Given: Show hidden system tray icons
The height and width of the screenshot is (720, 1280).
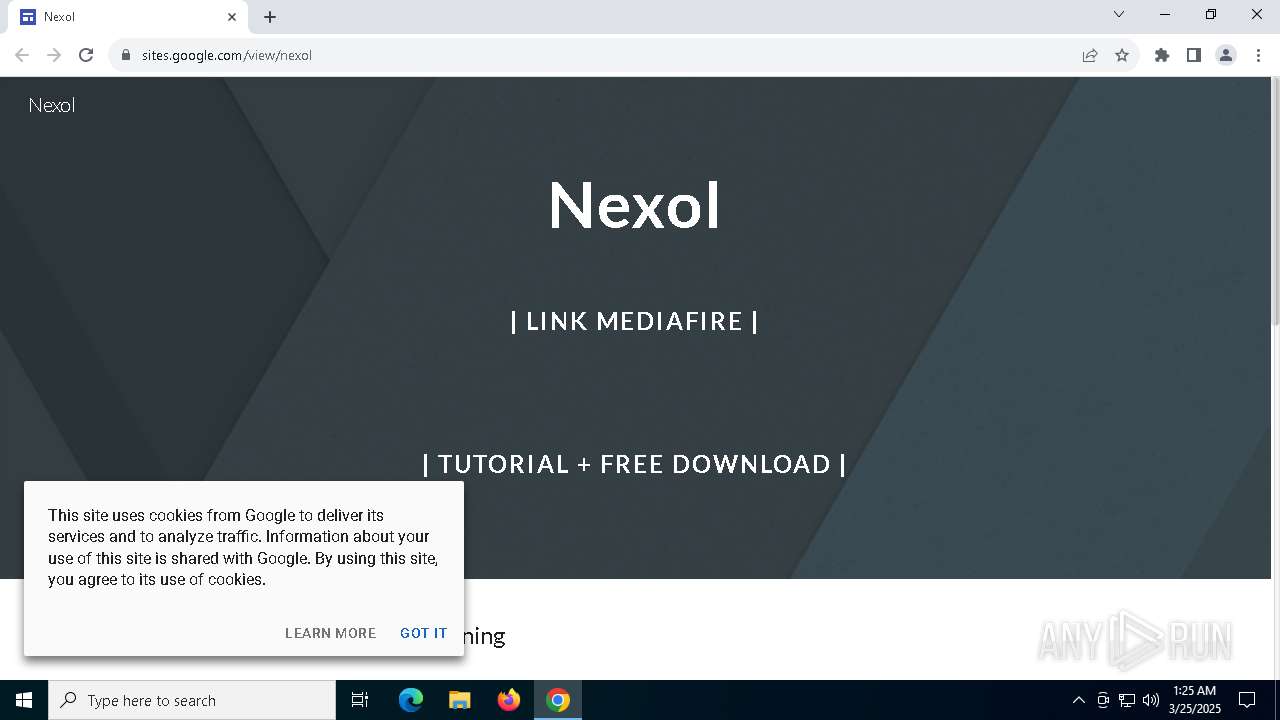Looking at the screenshot, I should click(1078, 700).
